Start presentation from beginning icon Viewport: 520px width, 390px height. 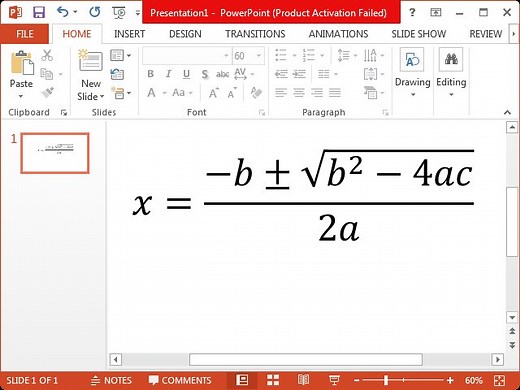point(119,13)
